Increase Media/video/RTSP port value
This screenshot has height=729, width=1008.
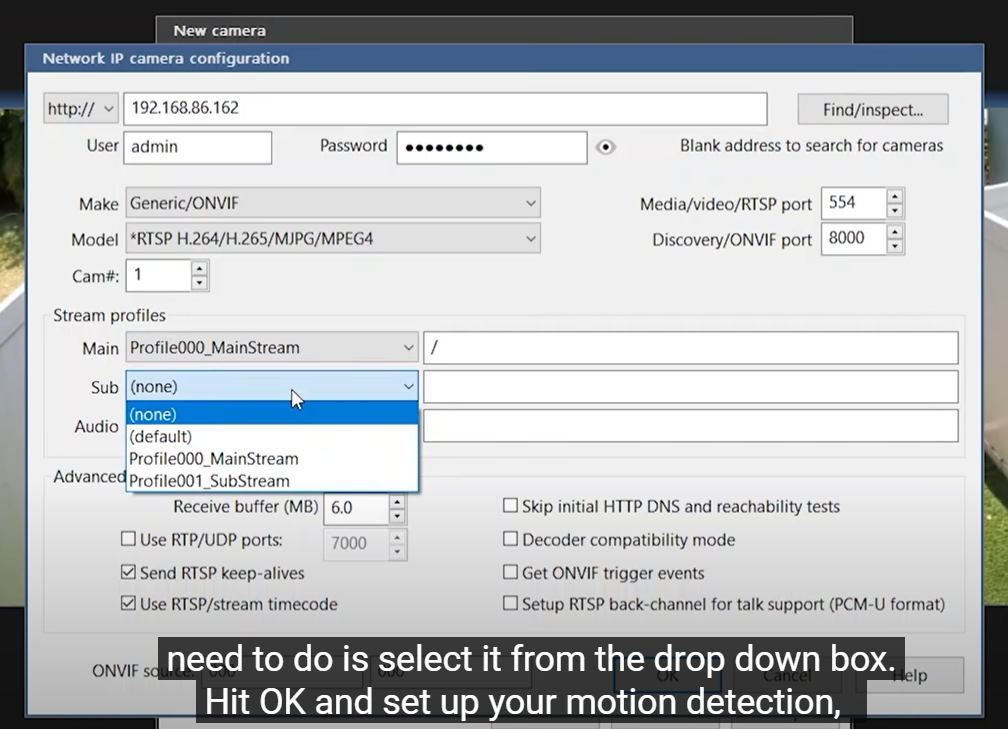(x=894, y=196)
